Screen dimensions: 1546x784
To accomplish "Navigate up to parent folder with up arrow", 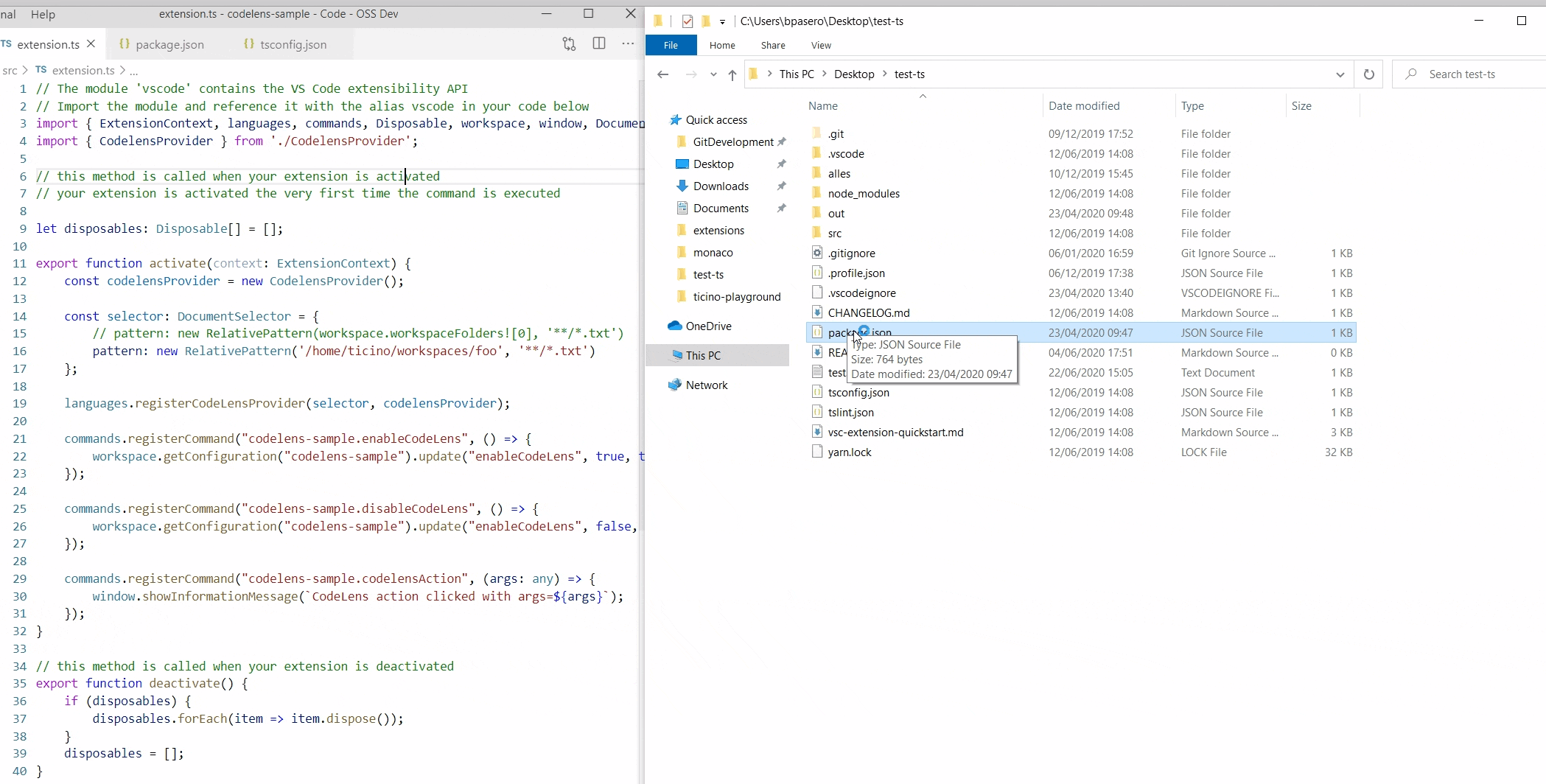I will [732, 74].
